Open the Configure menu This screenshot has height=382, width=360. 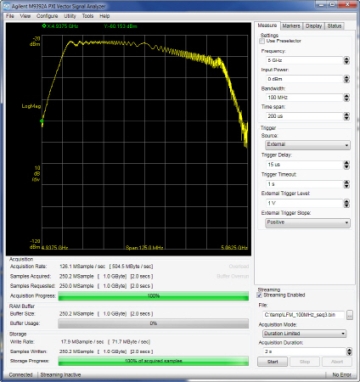point(47,16)
